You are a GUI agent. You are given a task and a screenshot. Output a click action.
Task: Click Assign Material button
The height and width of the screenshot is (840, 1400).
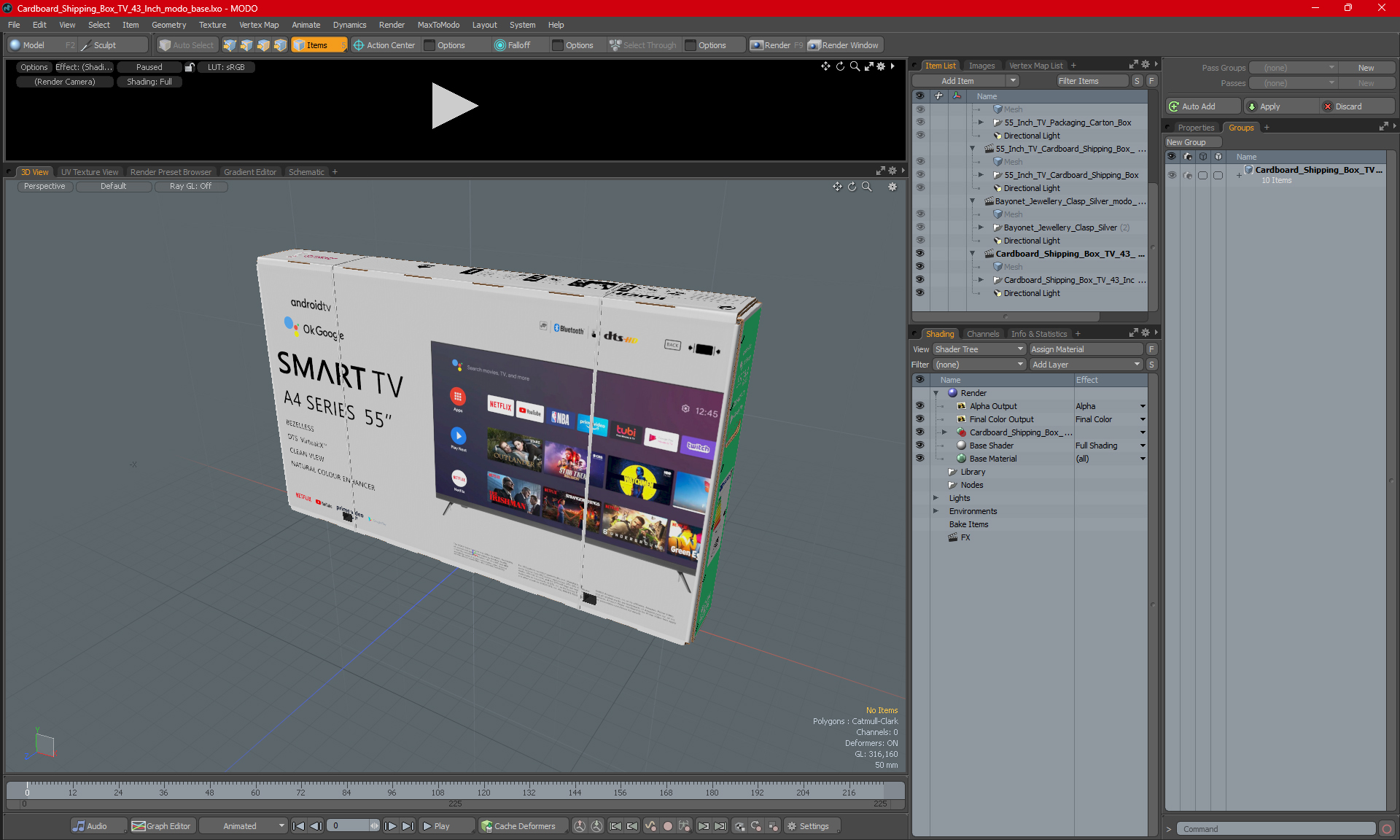[x=1086, y=349]
